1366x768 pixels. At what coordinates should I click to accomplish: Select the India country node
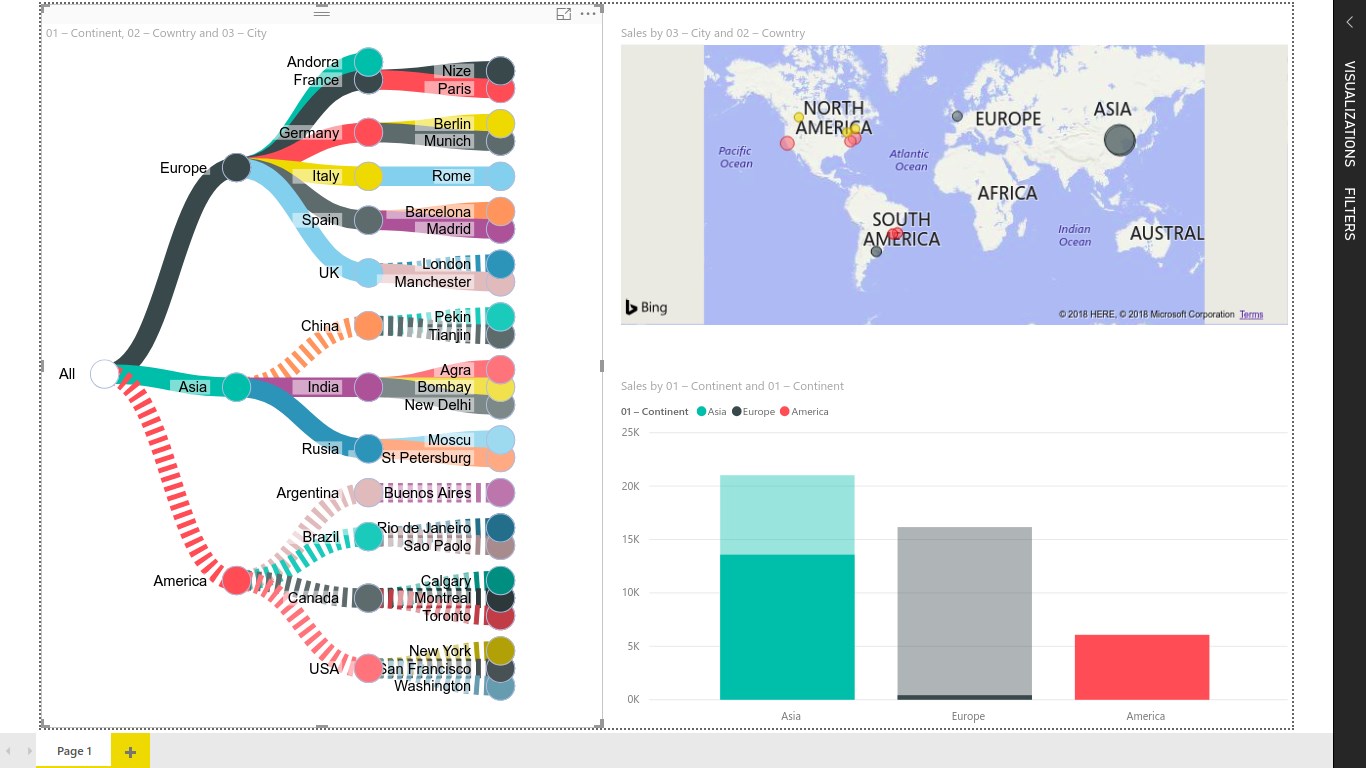click(369, 387)
